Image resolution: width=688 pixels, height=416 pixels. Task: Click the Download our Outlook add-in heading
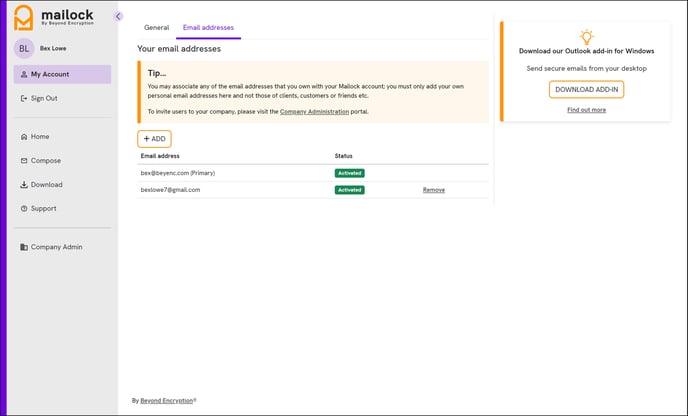pos(587,51)
